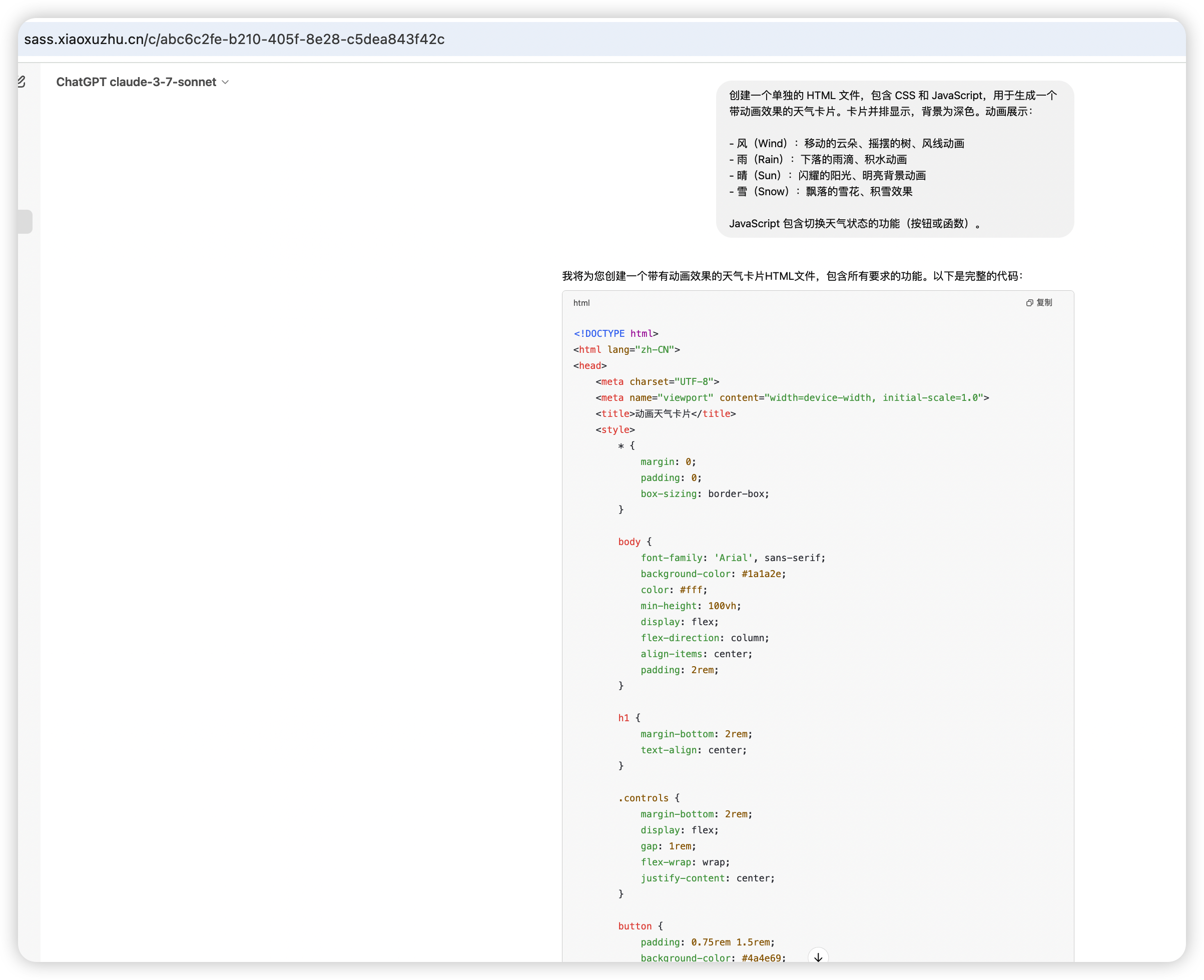Image resolution: width=1204 pixels, height=980 pixels.
Task: Click the #4a4e69 background-color value
Action: pyautogui.click(x=761, y=958)
